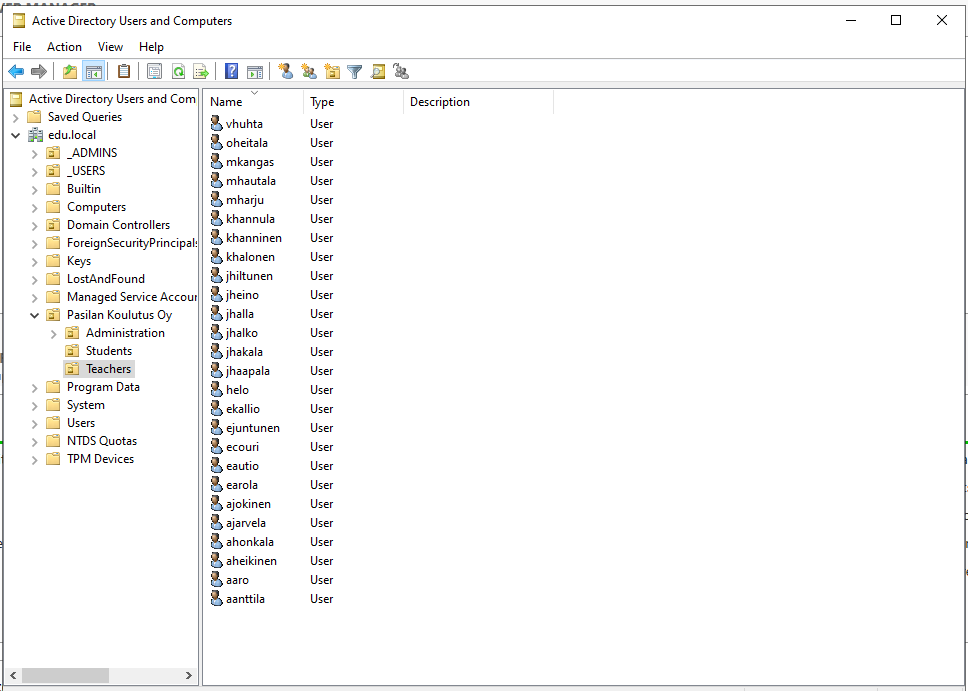
Task: Expand the Domain Controllers node
Action: 35,225
